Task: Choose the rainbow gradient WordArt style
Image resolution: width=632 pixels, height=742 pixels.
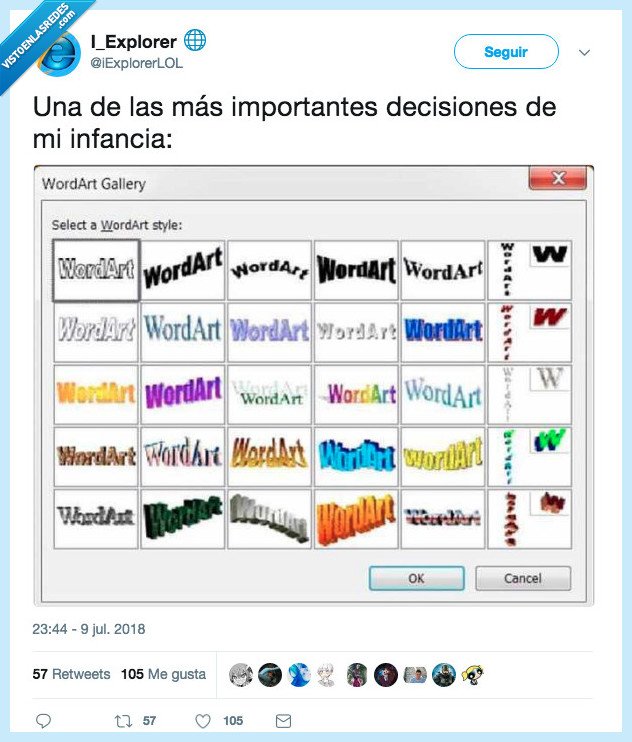Action: click(x=356, y=394)
